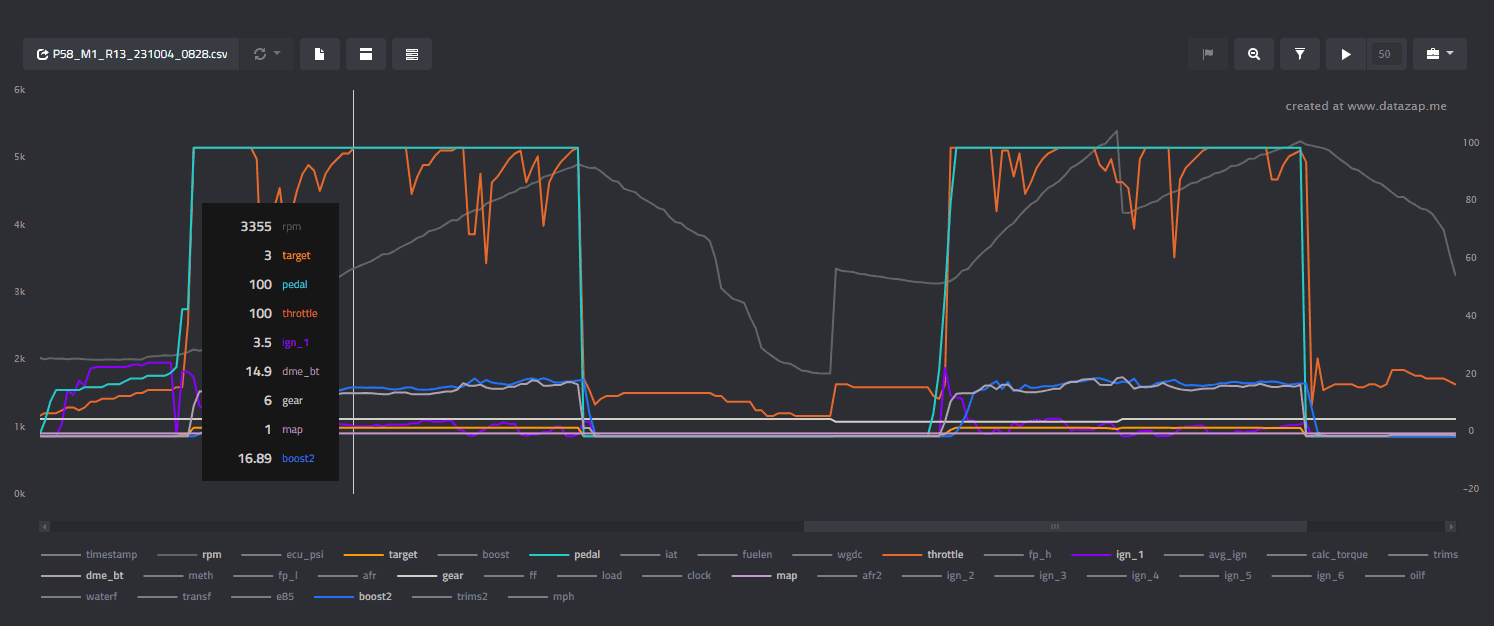
Task: Click the zoom out magnifier icon
Action: click(x=1254, y=54)
